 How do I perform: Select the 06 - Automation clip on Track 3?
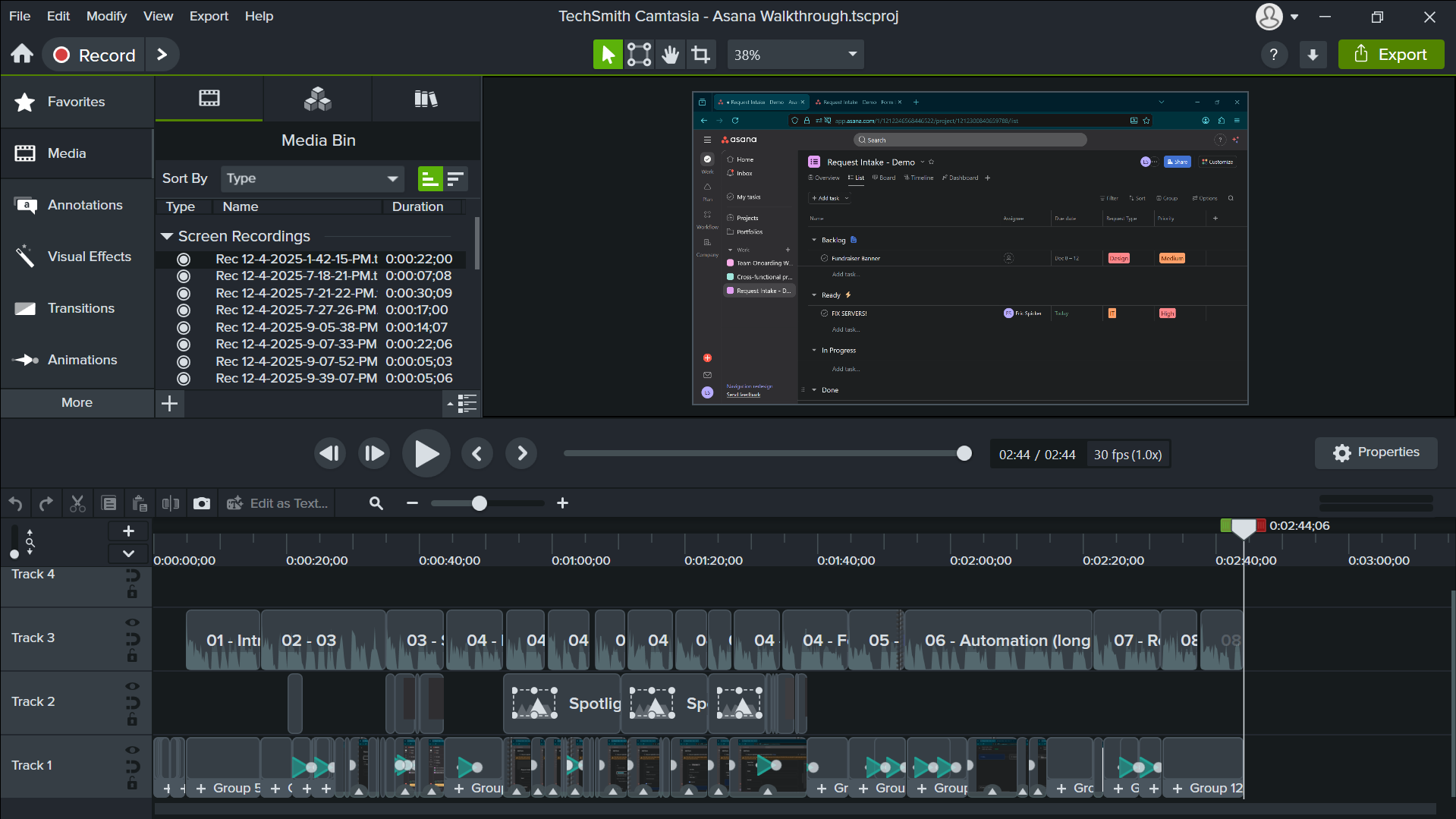[x=998, y=640]
